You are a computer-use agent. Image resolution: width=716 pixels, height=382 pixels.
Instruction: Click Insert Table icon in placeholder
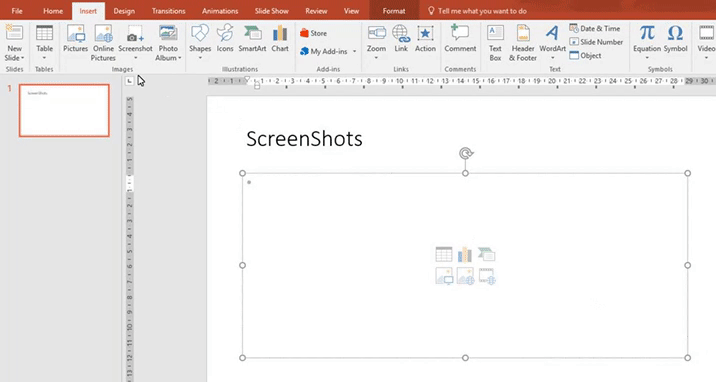coord(444,254)
